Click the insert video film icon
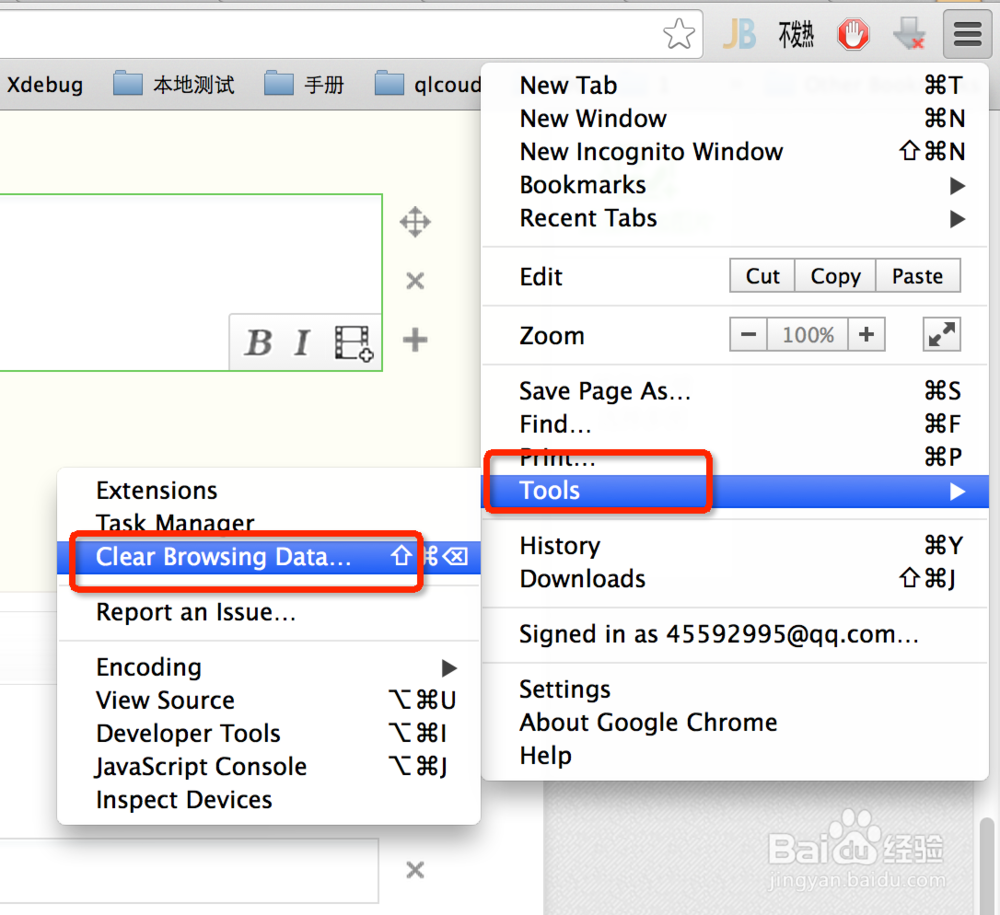The height and width of the screenshot is (915, 1000). click(354, 343)
